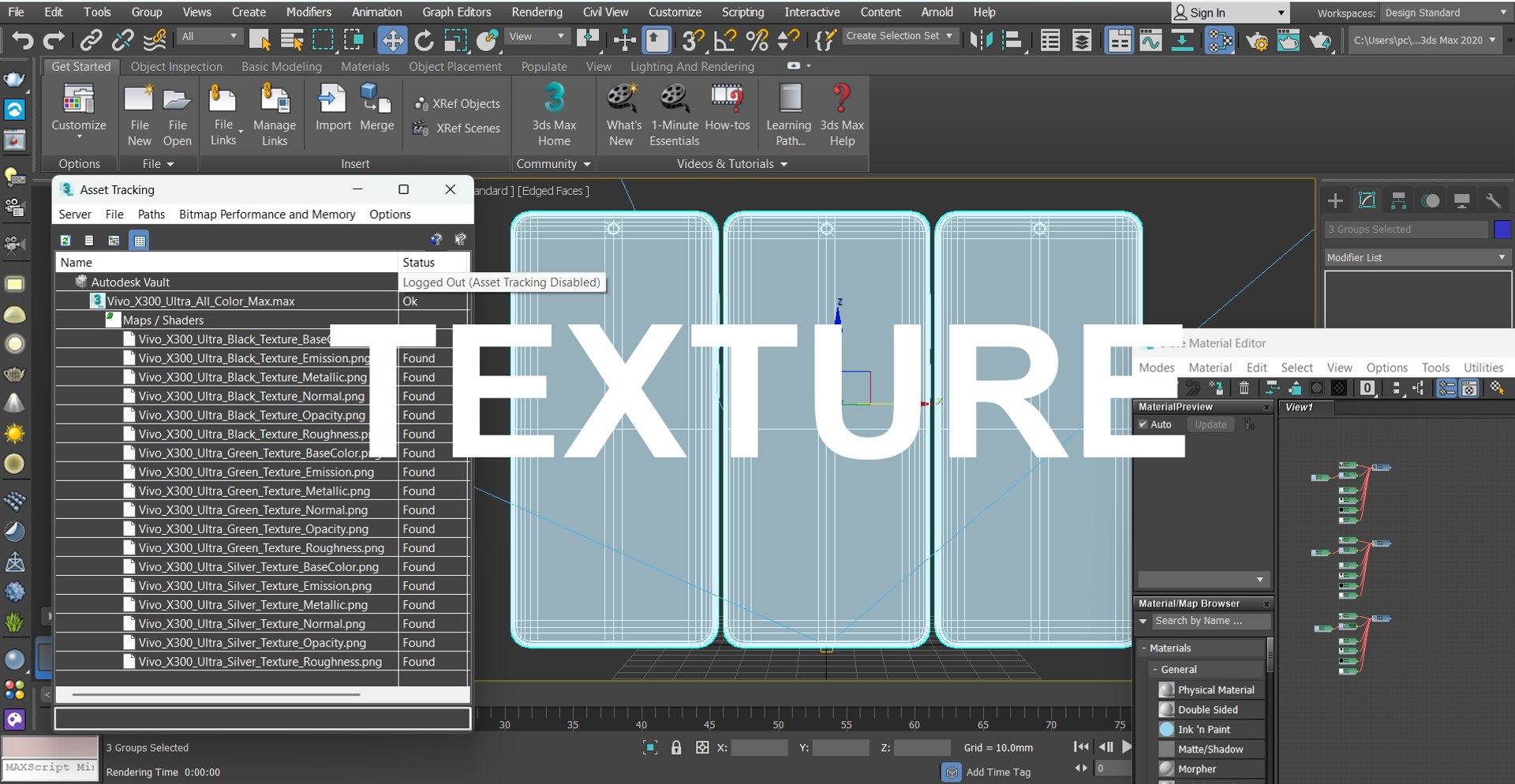Screen dimensions: 1515x784
Task: Open the Mirror tool
Action: [x=981, y=39]
